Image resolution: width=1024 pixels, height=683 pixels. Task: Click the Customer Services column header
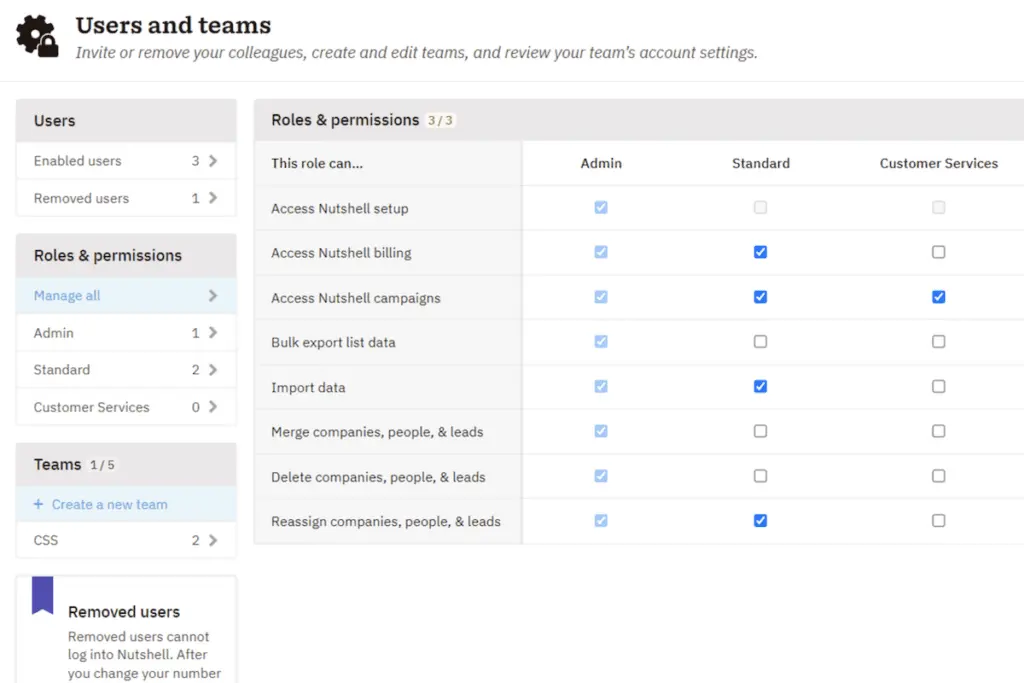pyautogui.click(x=938, y=163)
